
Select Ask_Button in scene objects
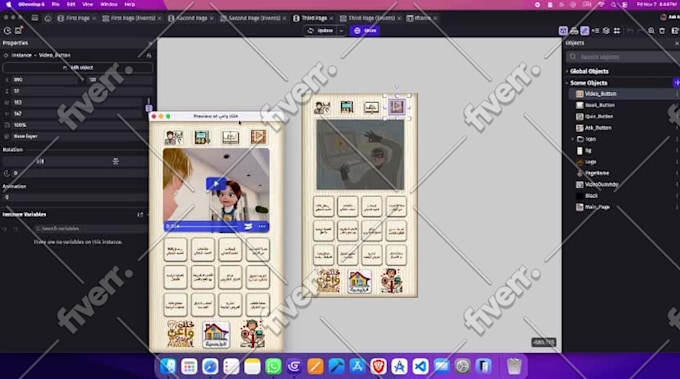pos(598,128)
